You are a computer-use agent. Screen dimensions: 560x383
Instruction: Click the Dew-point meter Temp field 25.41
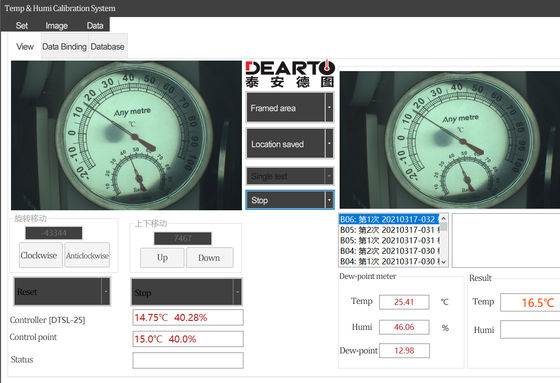click(404, 302)
